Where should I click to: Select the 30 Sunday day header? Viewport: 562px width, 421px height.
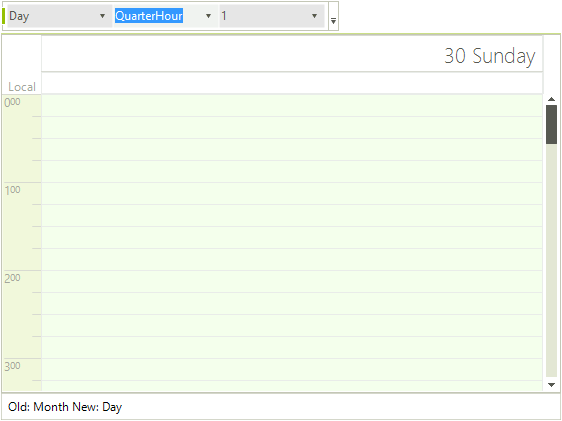coord(292,53)
